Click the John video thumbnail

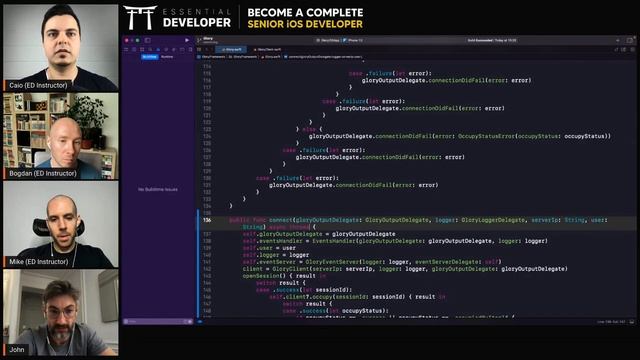pos(61,312)
